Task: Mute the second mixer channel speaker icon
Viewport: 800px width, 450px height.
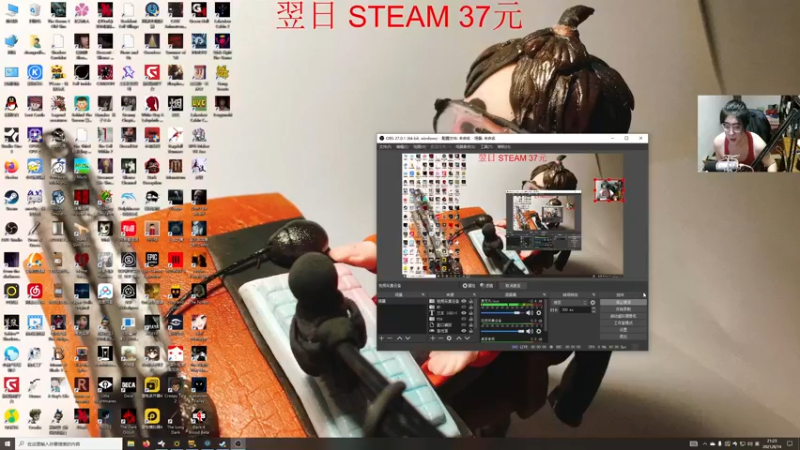Action: tap(530, 331)
